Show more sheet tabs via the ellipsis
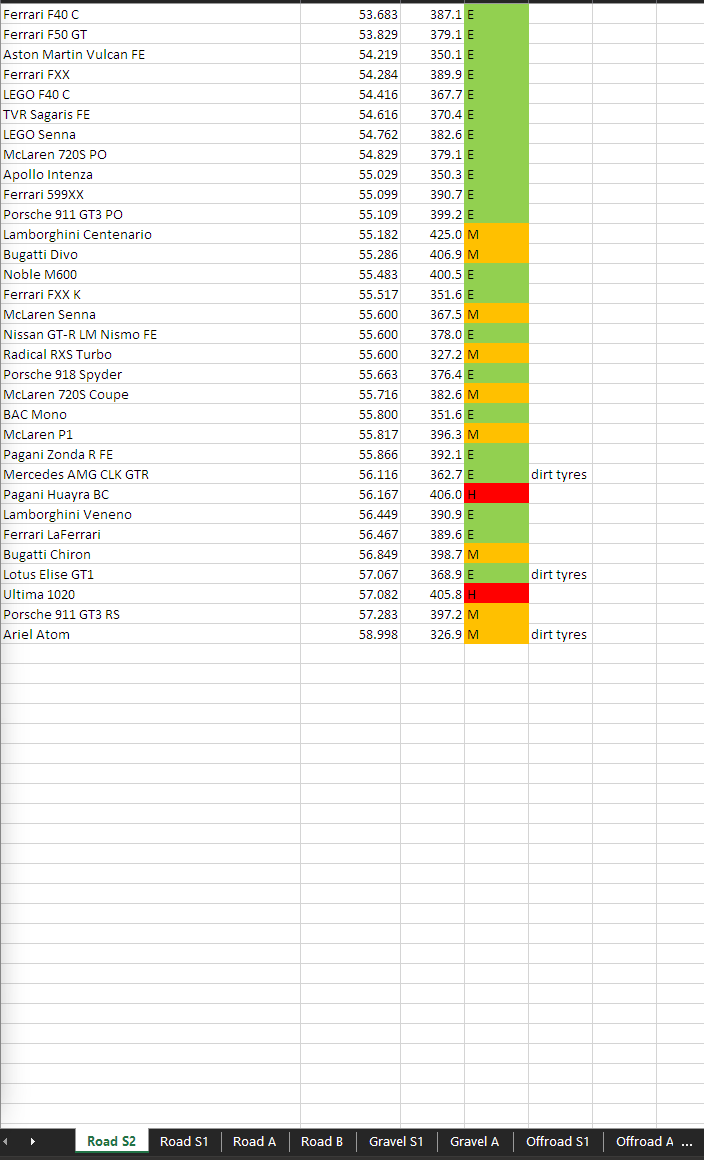The height and width of the screenshot is (1160, 704). (689, 1142)
